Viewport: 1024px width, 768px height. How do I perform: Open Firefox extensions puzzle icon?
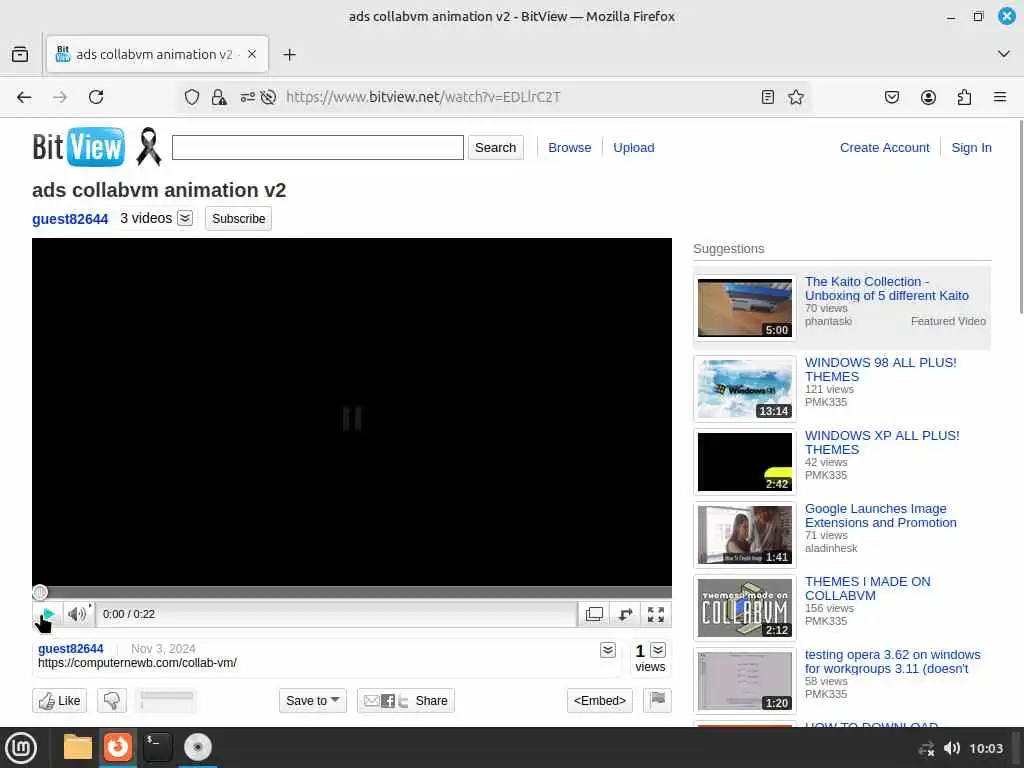[964, 97]
